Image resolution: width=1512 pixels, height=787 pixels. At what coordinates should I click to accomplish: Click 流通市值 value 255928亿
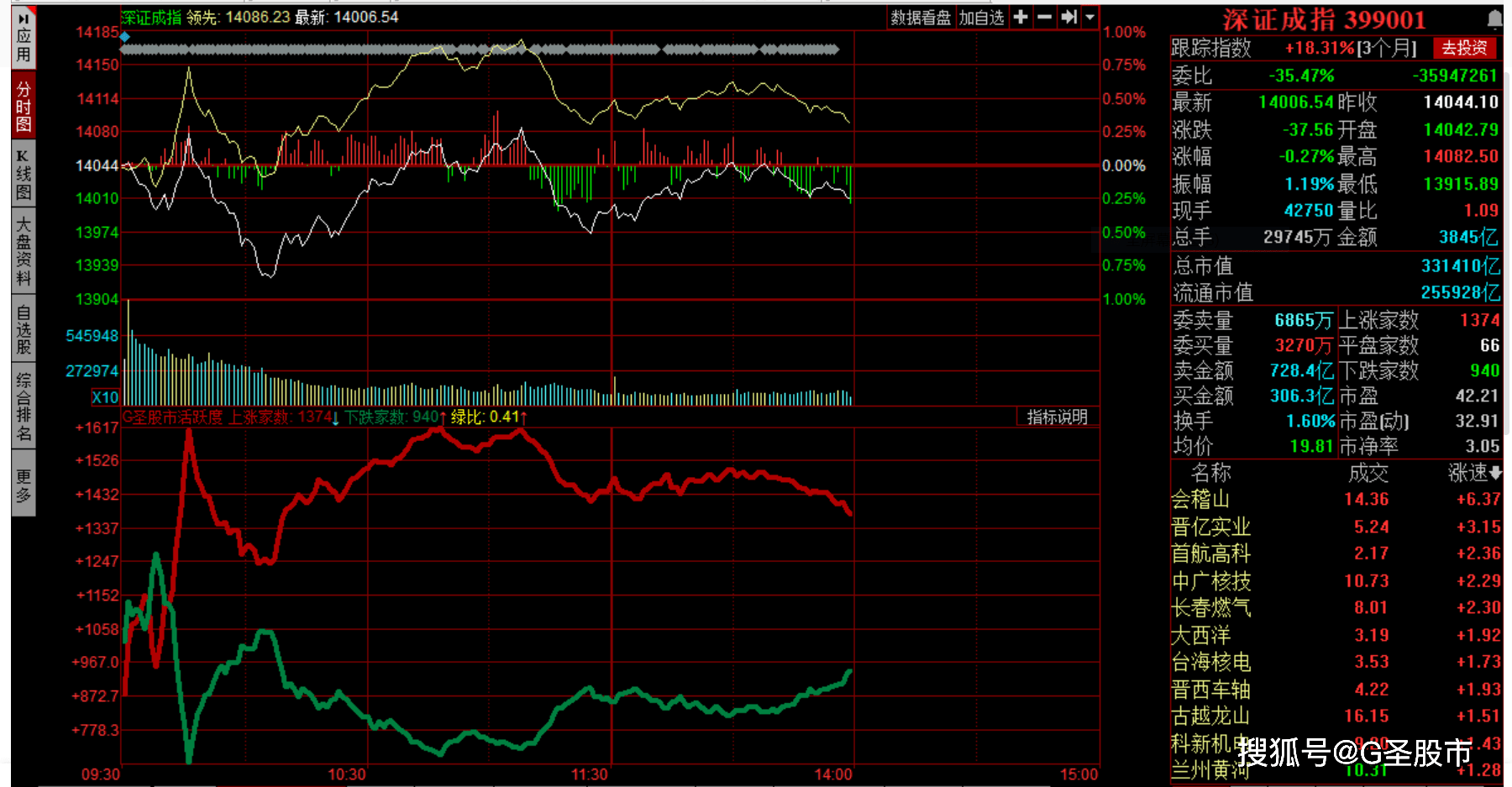pyautogui.click(x=1460, y=292)
